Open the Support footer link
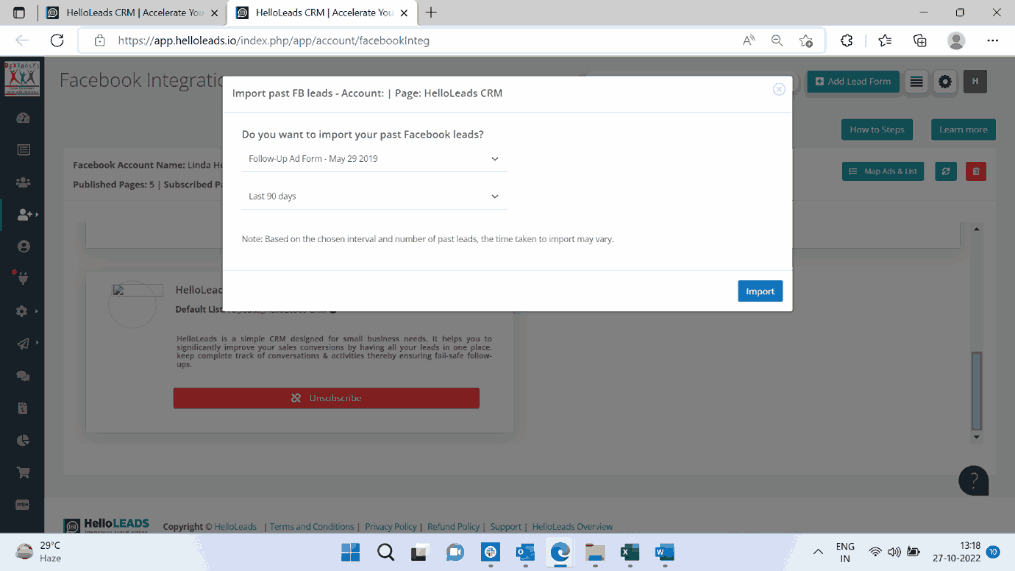1015x571 pixels. [506, 527]
